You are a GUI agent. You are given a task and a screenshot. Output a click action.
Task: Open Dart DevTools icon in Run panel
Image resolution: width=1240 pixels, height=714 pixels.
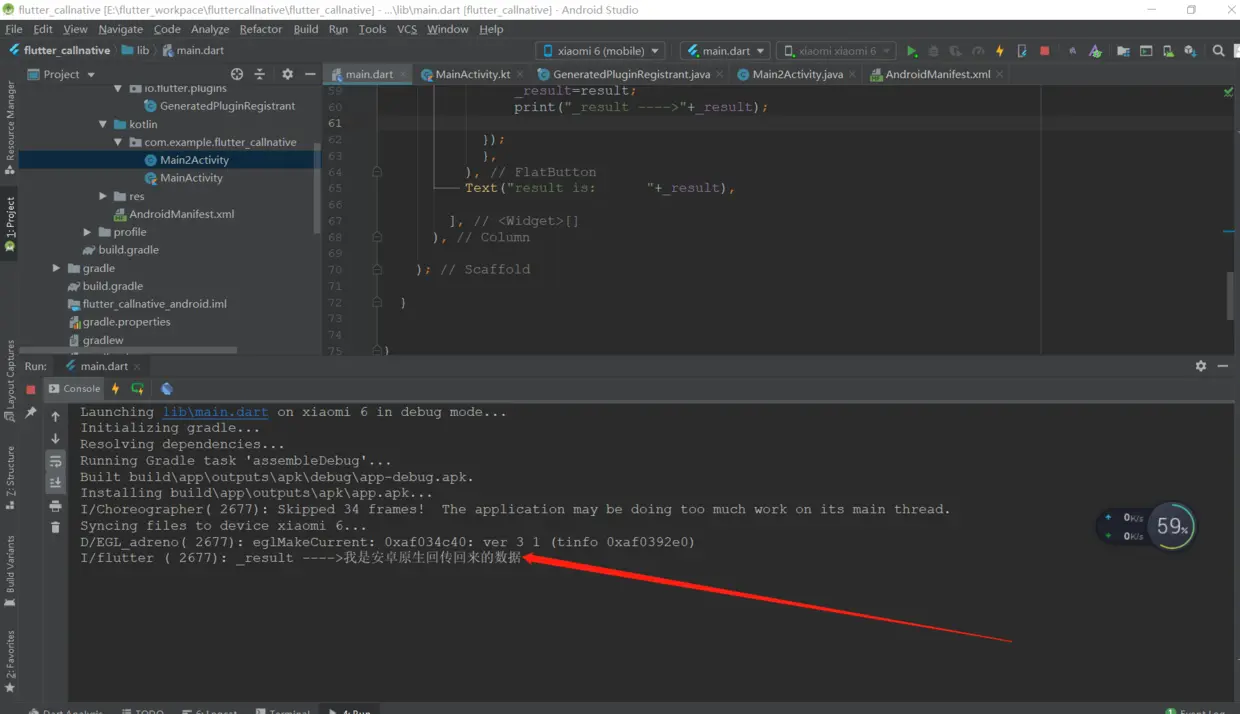click(167, 389)
